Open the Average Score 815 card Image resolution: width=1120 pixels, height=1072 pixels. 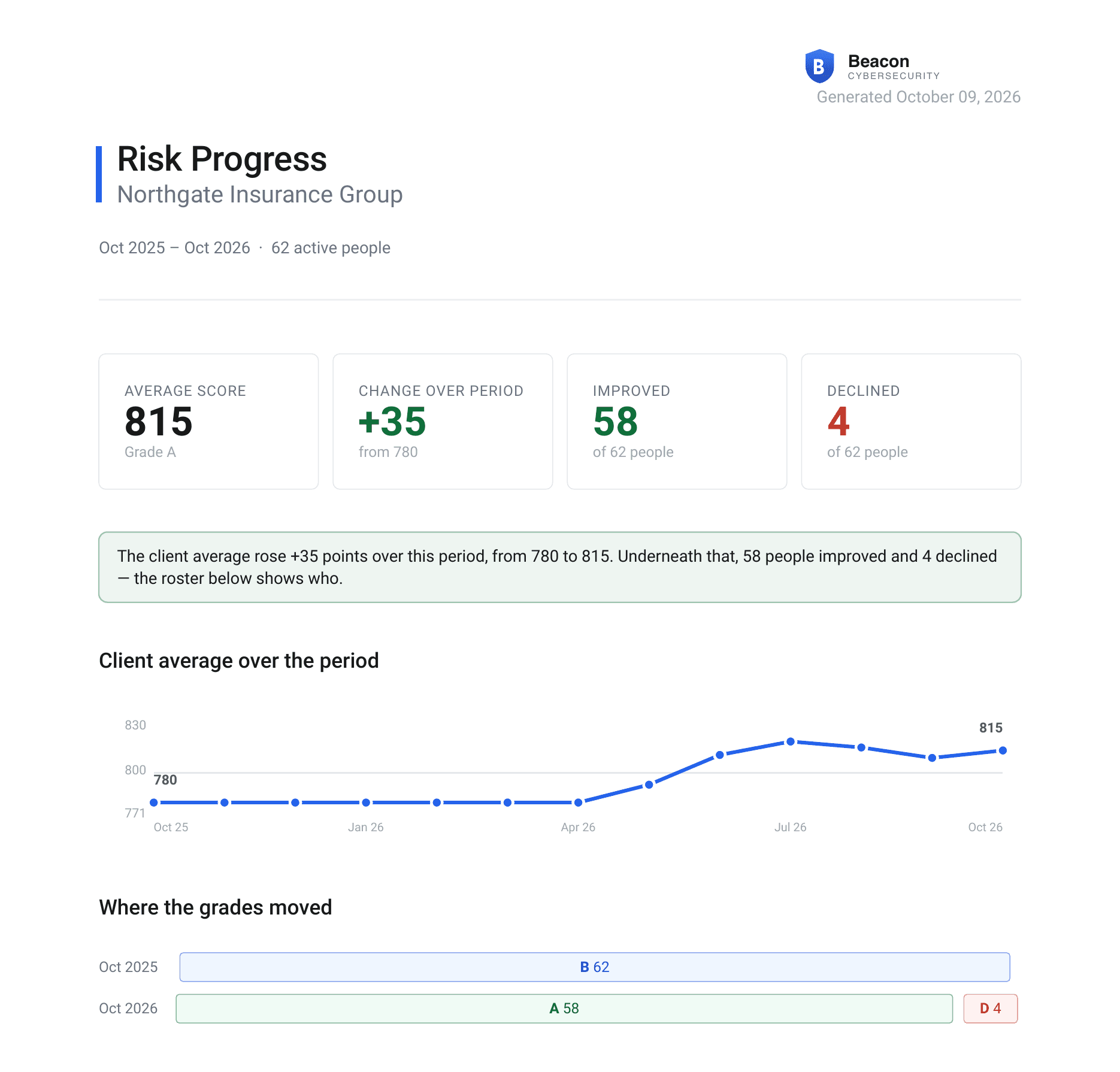tap(208, 422)
